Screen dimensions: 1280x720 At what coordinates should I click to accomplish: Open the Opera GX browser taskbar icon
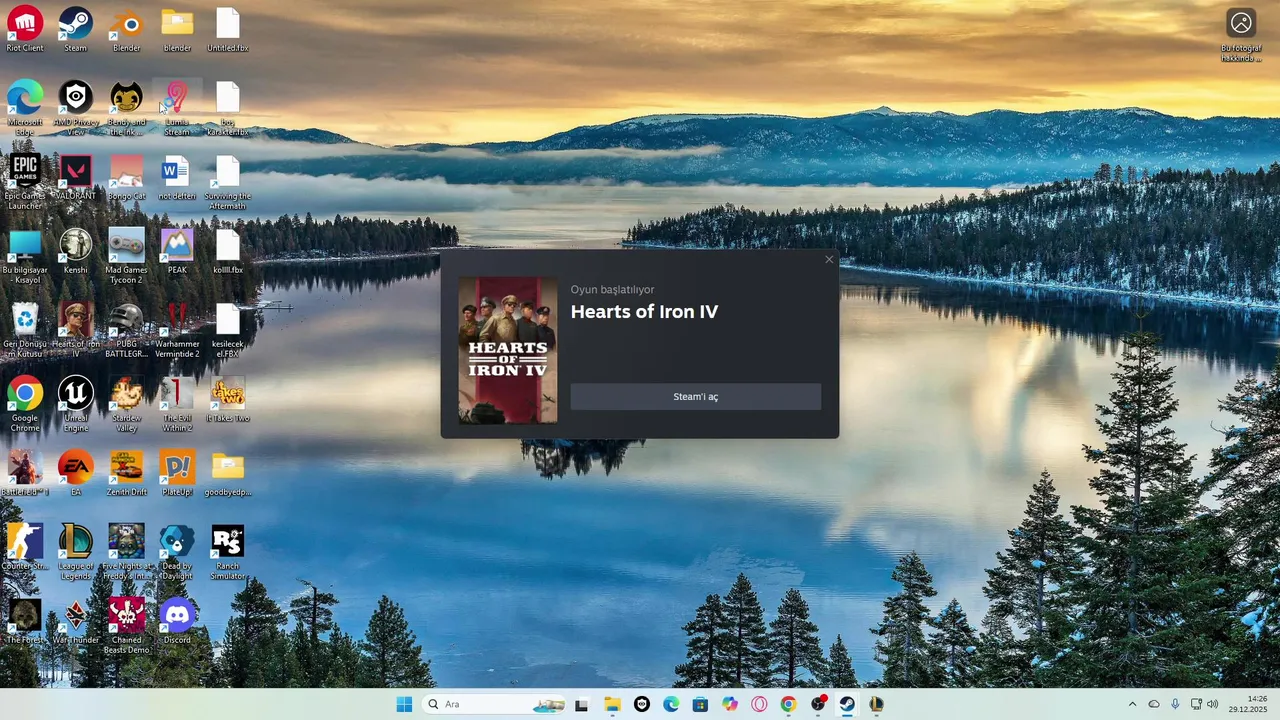759,704
